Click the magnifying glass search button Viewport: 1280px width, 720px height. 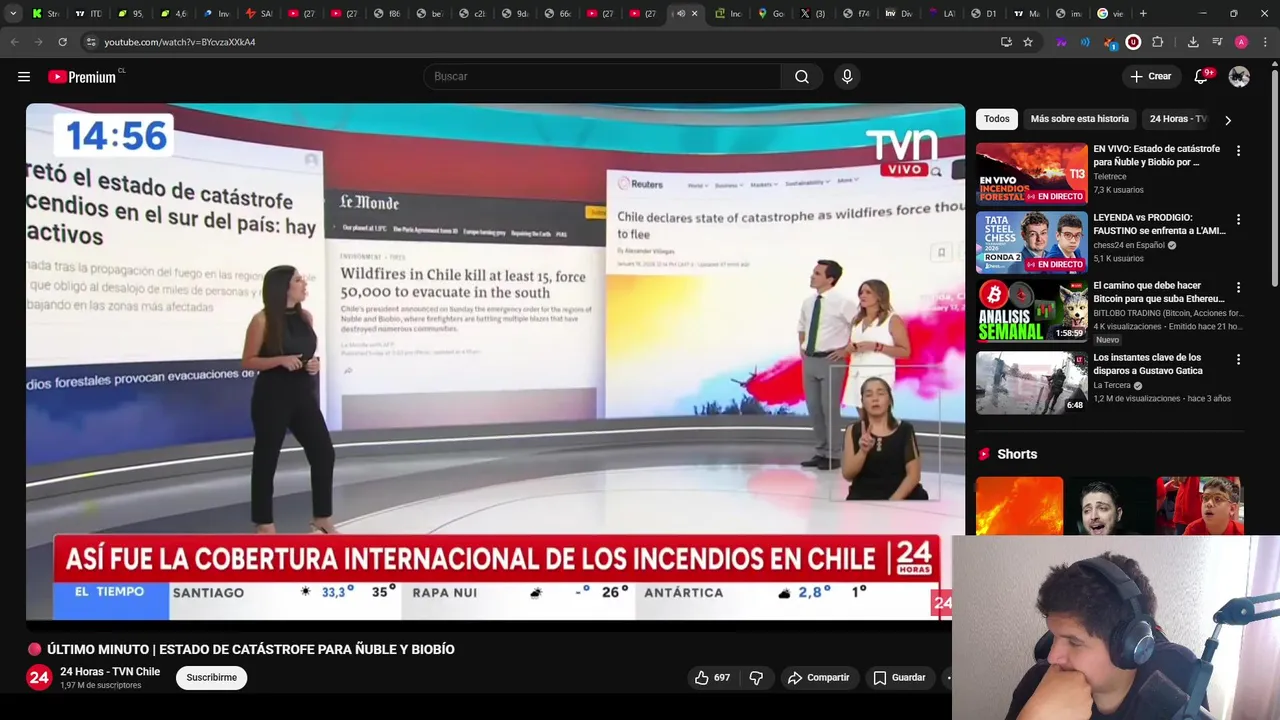tap(802, 76)
